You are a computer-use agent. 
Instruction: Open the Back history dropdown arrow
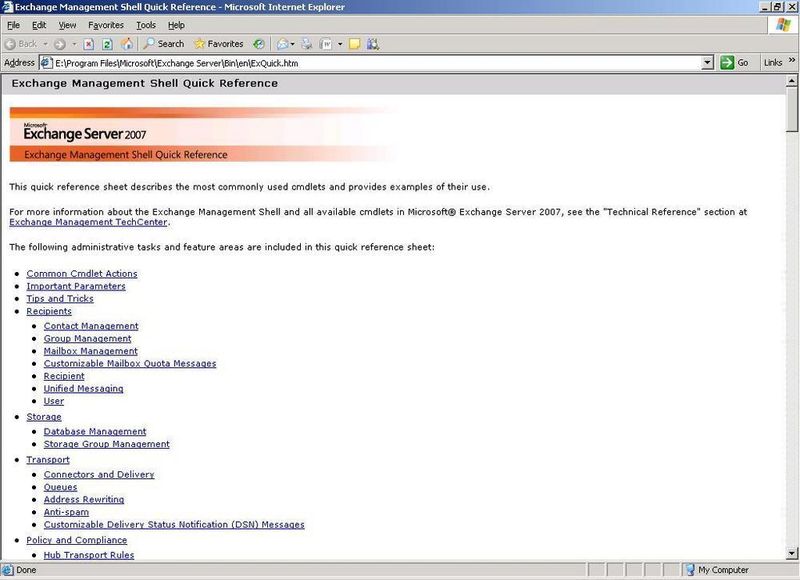[45, 44]
